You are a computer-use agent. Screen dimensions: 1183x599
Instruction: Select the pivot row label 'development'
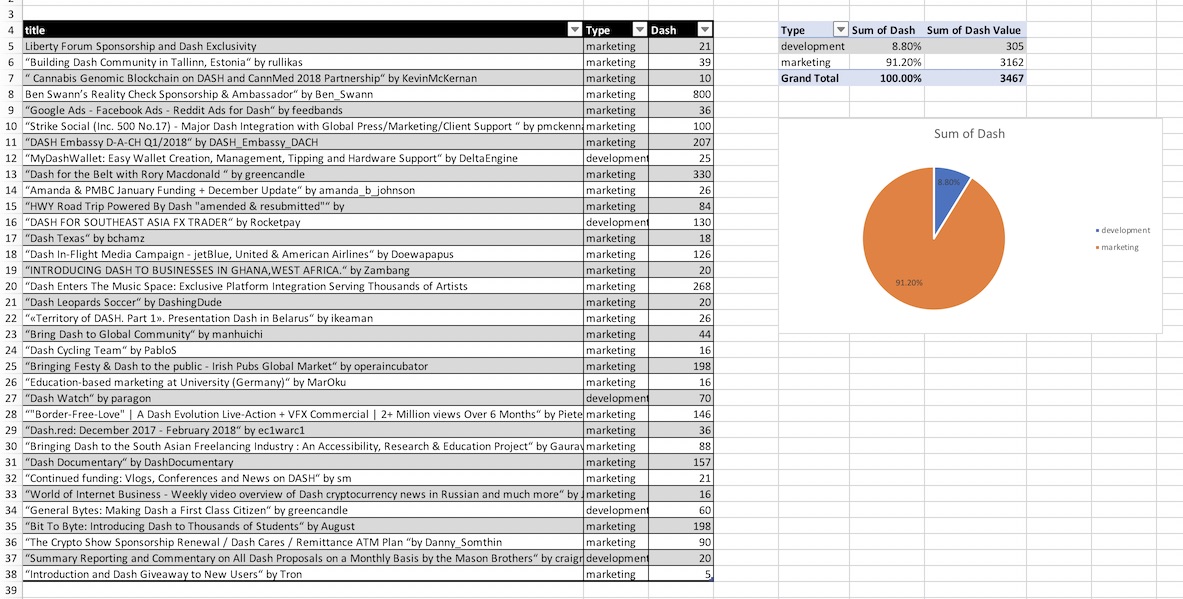point(814,46)
